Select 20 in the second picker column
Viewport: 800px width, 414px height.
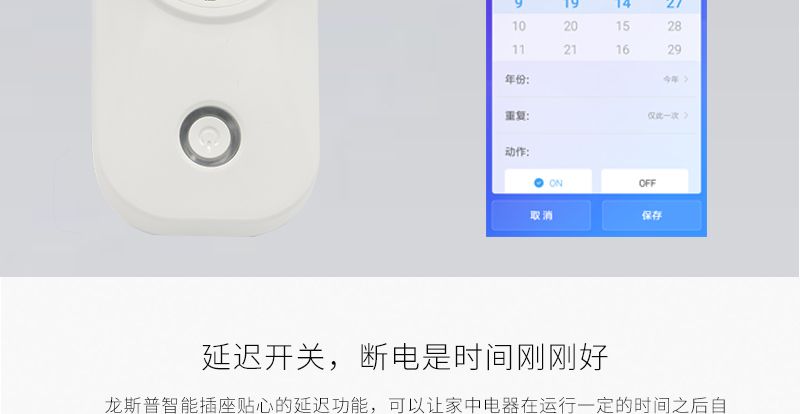(x=570, y=26)
